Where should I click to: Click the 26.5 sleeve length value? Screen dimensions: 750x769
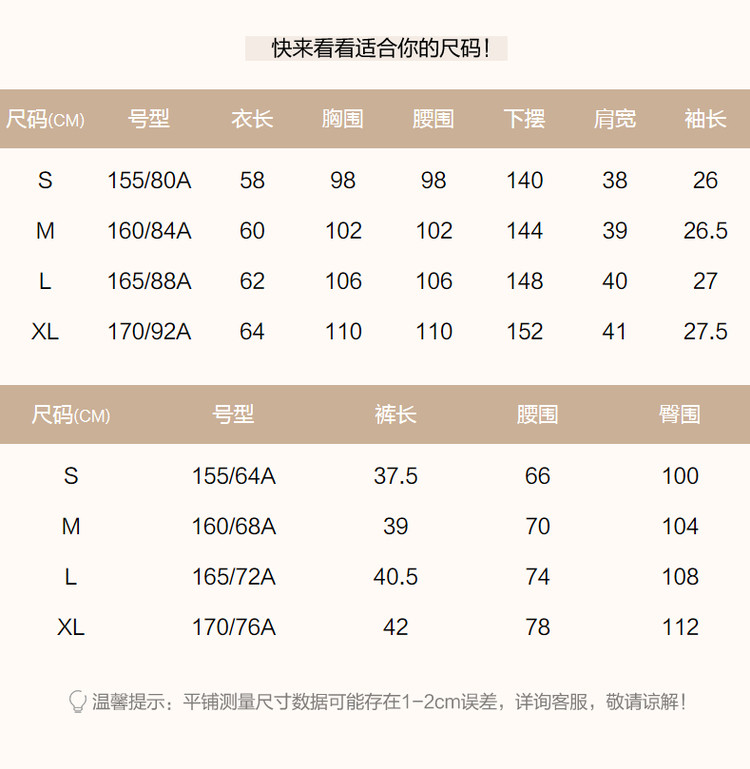click(705, 231)
